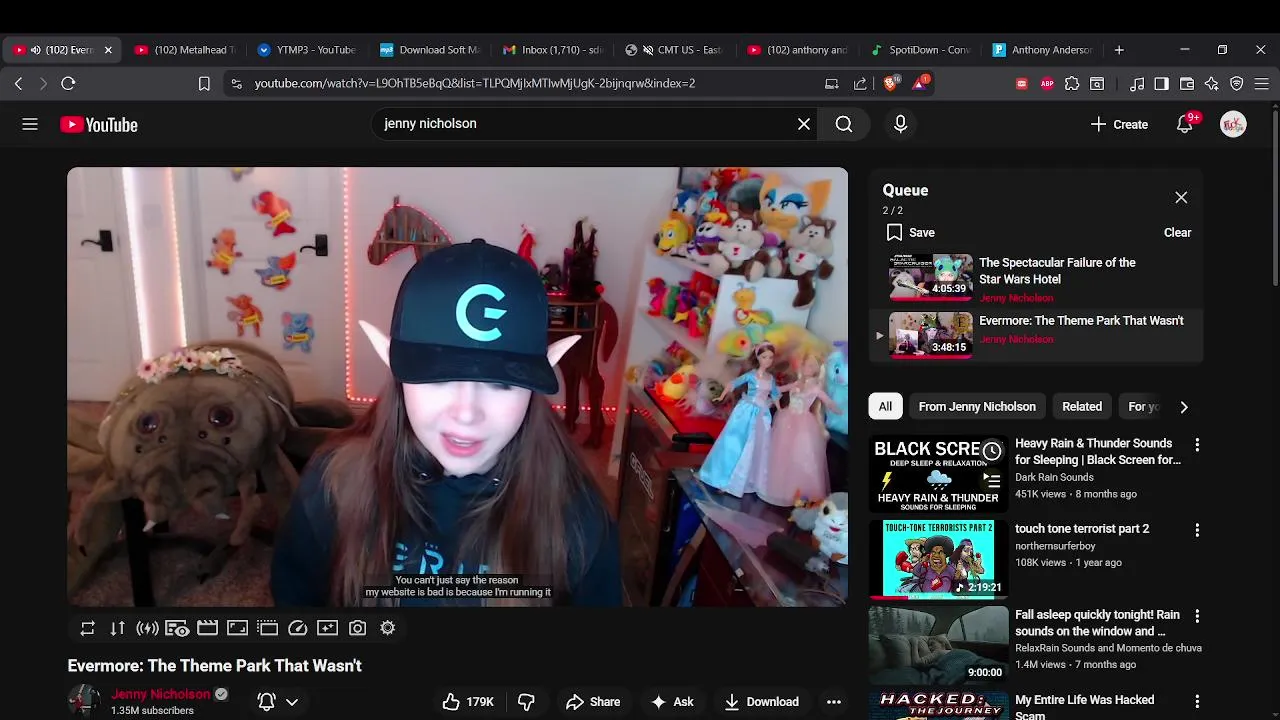
Task: Switch to the Metalhead browser tab
Action: tap(184, 50)
